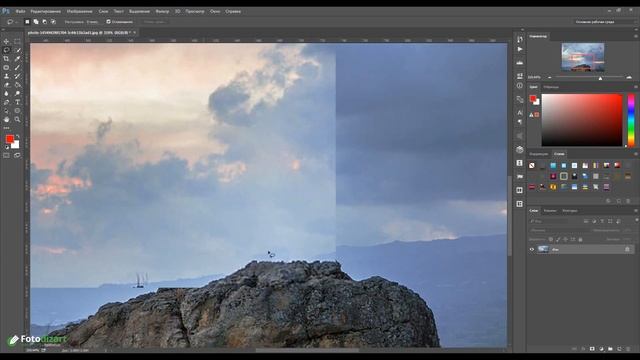This screenshot has width=640, height=360.
Task: Select the Brush tool
Action: 17,67
